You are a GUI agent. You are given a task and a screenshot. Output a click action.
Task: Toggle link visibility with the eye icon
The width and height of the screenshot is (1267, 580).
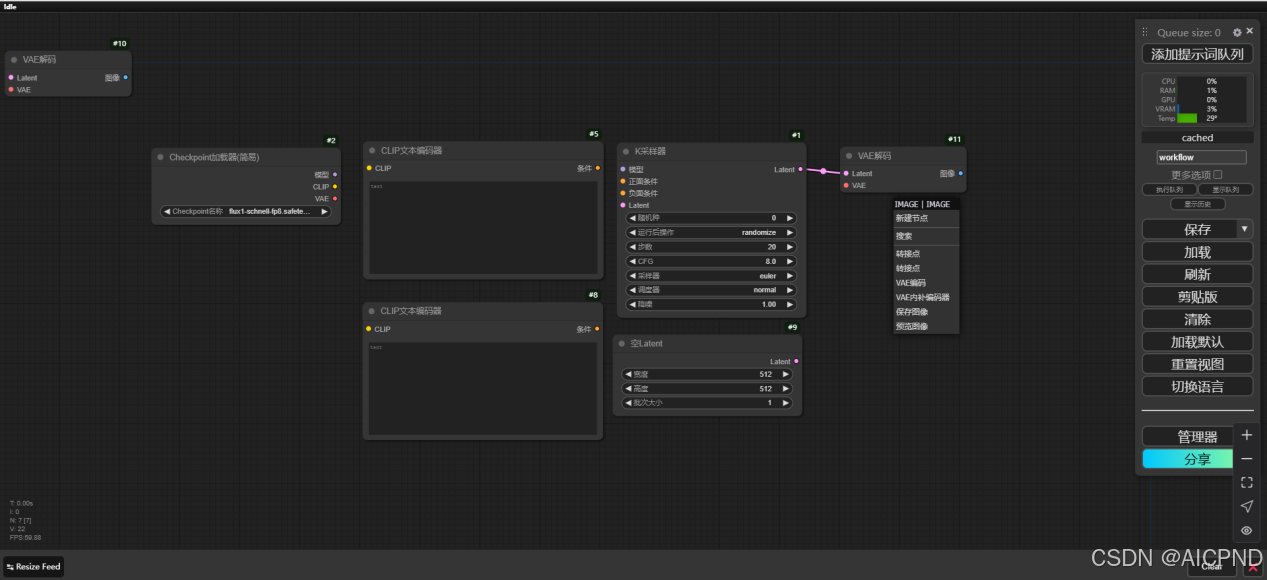pyautogui.click(x=1246, y=530)
